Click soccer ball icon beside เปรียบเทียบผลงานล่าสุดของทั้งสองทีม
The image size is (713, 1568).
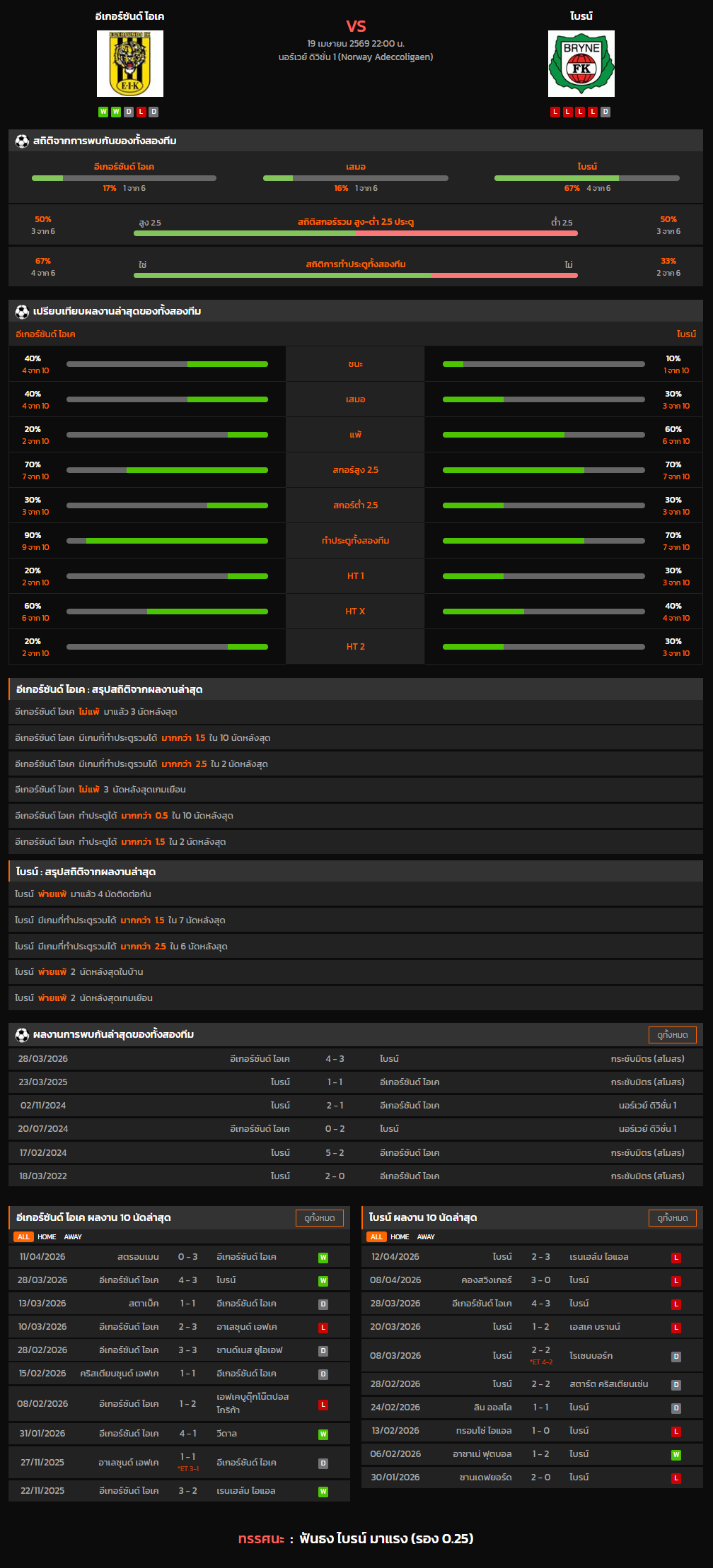22,312
